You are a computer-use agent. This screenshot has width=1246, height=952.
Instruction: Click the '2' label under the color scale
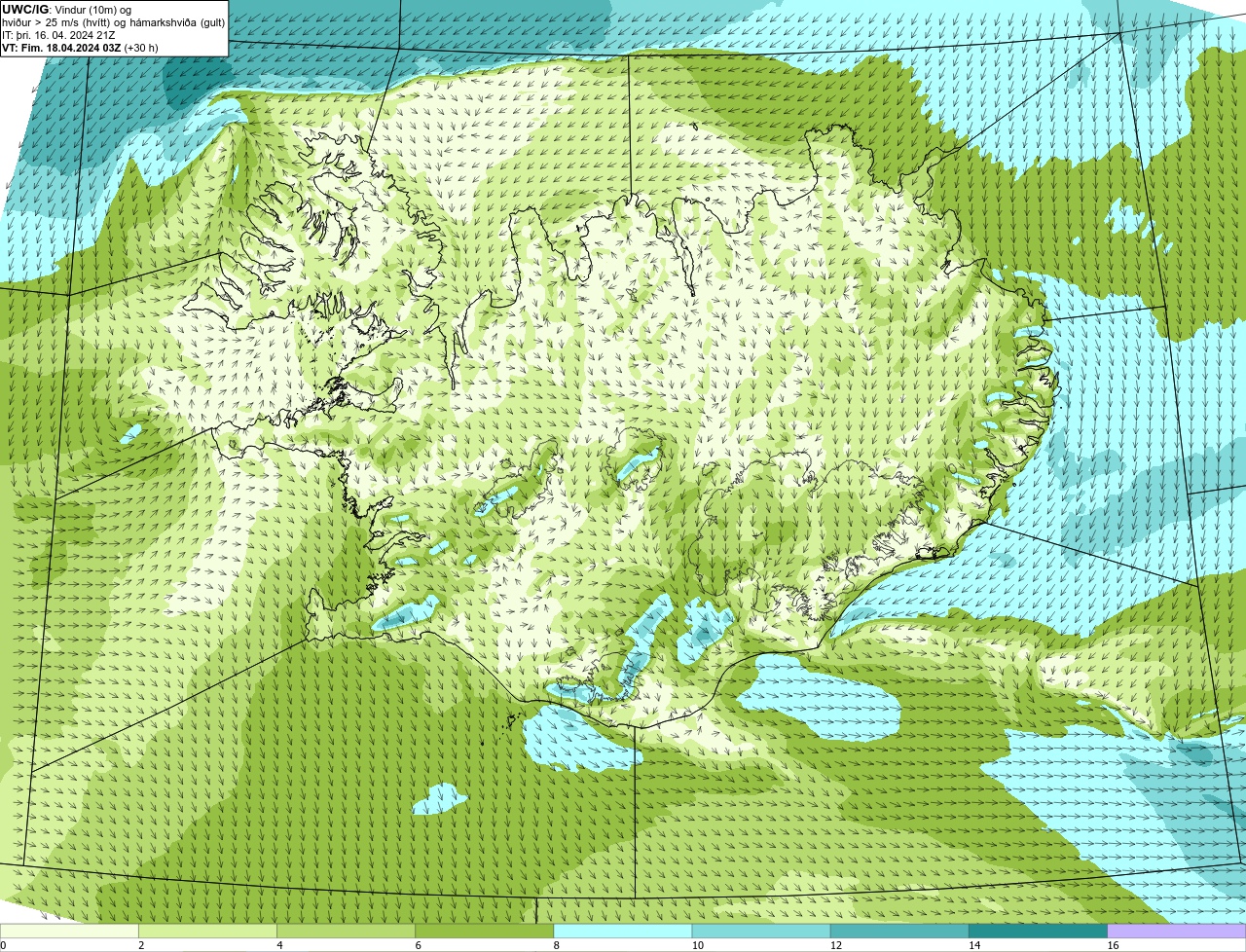pyautogui.click(x=141, y=945)
